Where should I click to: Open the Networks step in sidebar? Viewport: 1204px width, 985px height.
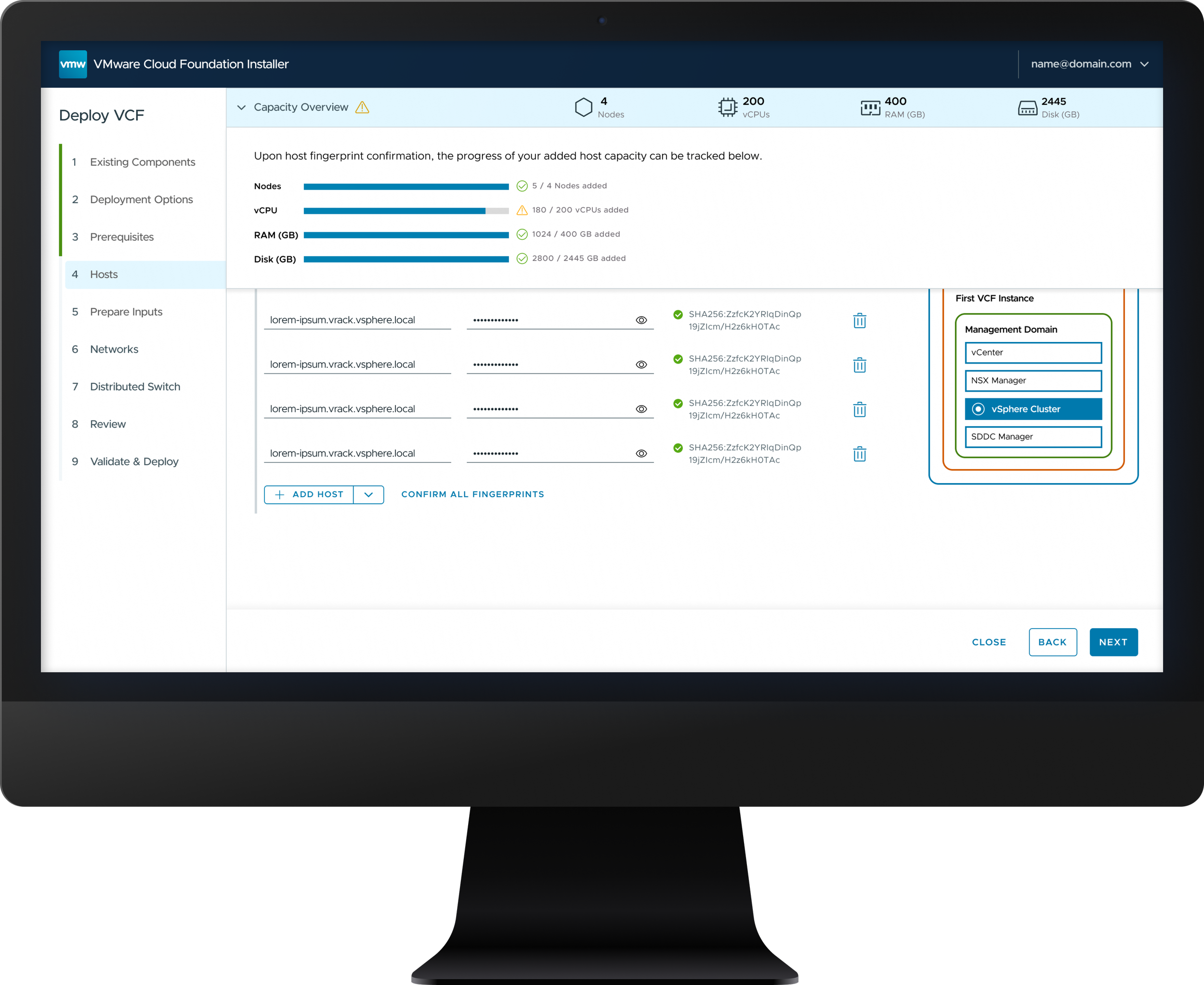[x=114, y=350]
